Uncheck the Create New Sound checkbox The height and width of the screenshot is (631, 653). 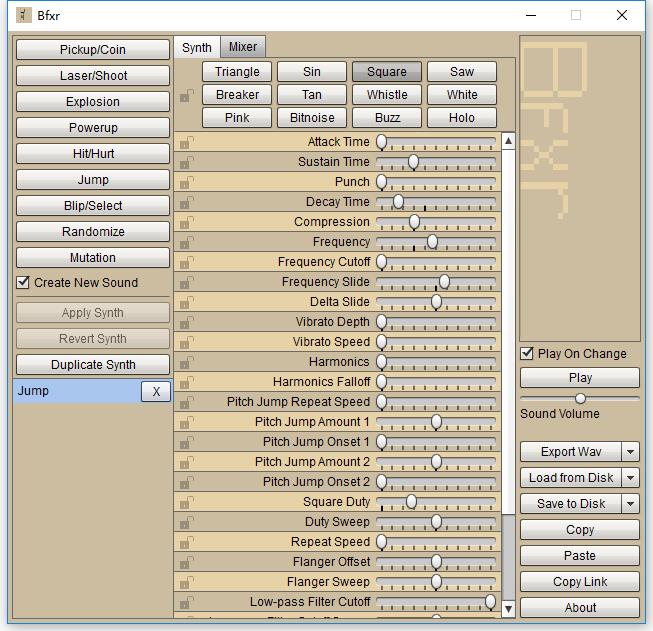pyautogui.click(x=23, y=282)
